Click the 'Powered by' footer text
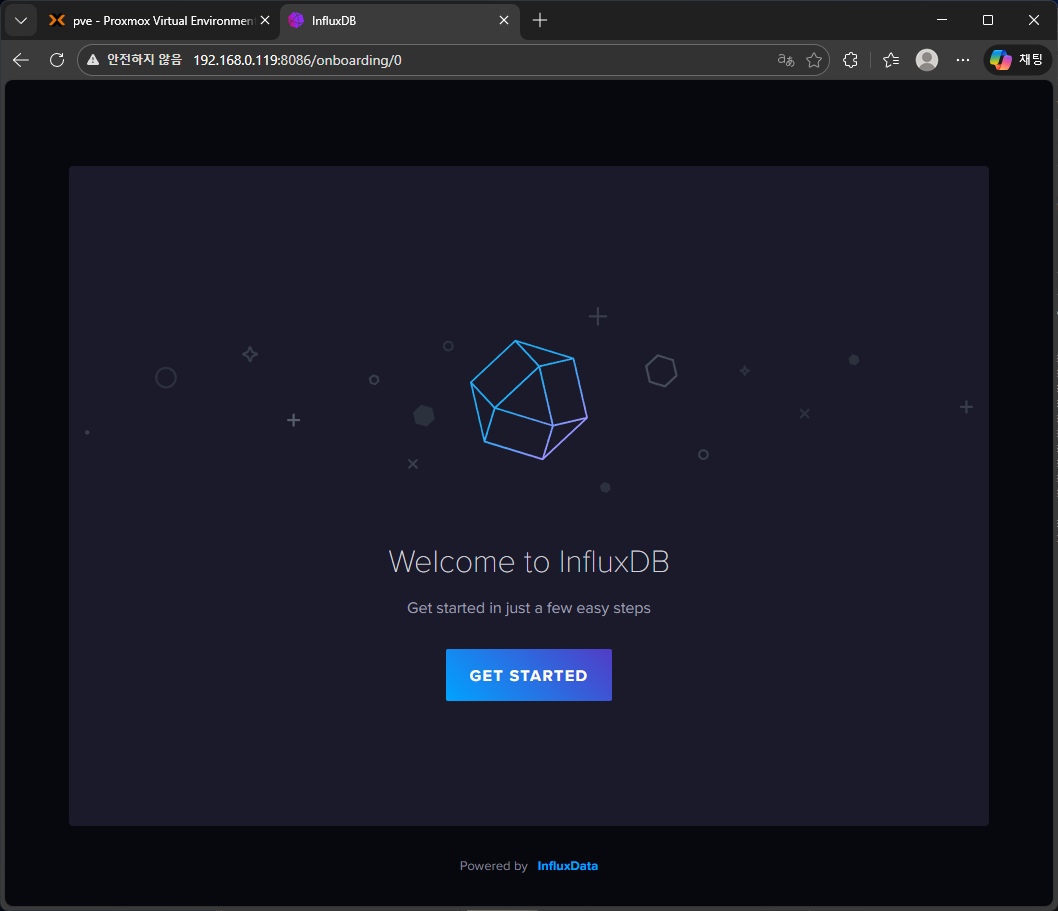Viewport: 1058px width, 911px height. [x=493, y=866]
